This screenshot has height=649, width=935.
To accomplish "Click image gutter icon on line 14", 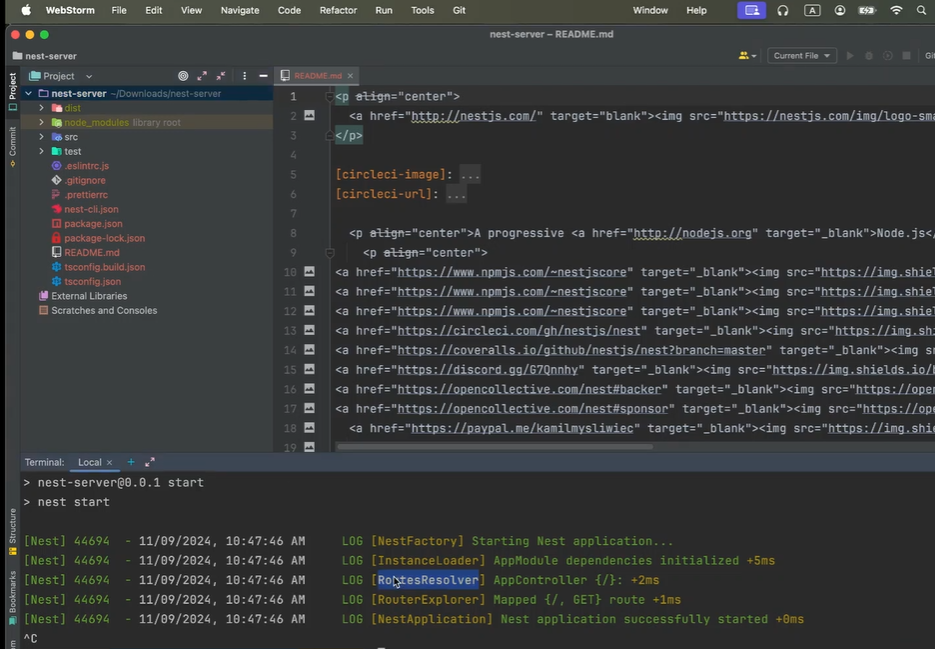I will point(309,350).
